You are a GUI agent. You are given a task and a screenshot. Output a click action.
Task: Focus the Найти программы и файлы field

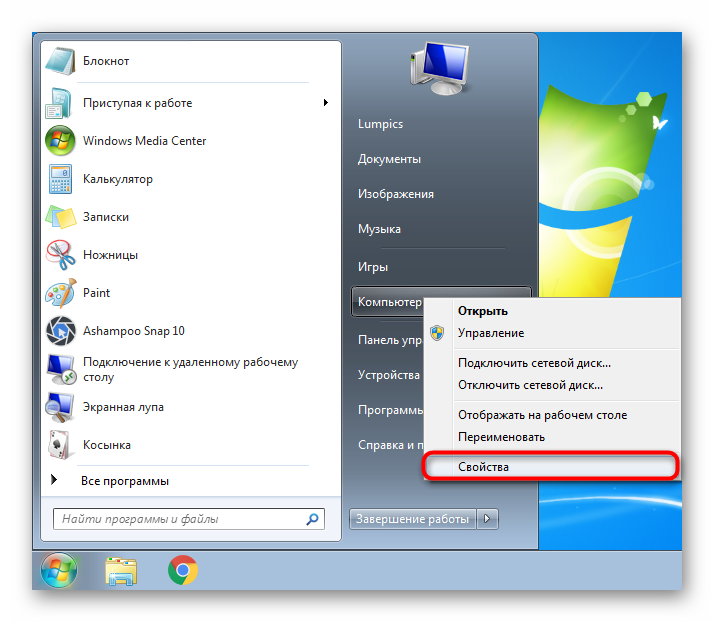coord(189,519)
